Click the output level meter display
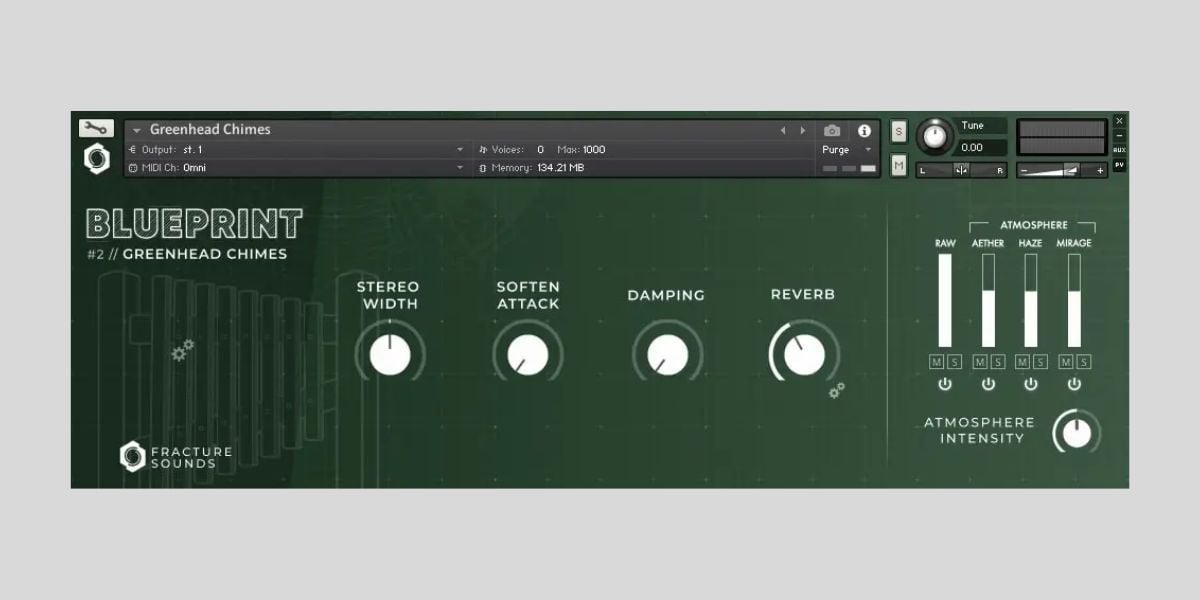 (1061, 137)
